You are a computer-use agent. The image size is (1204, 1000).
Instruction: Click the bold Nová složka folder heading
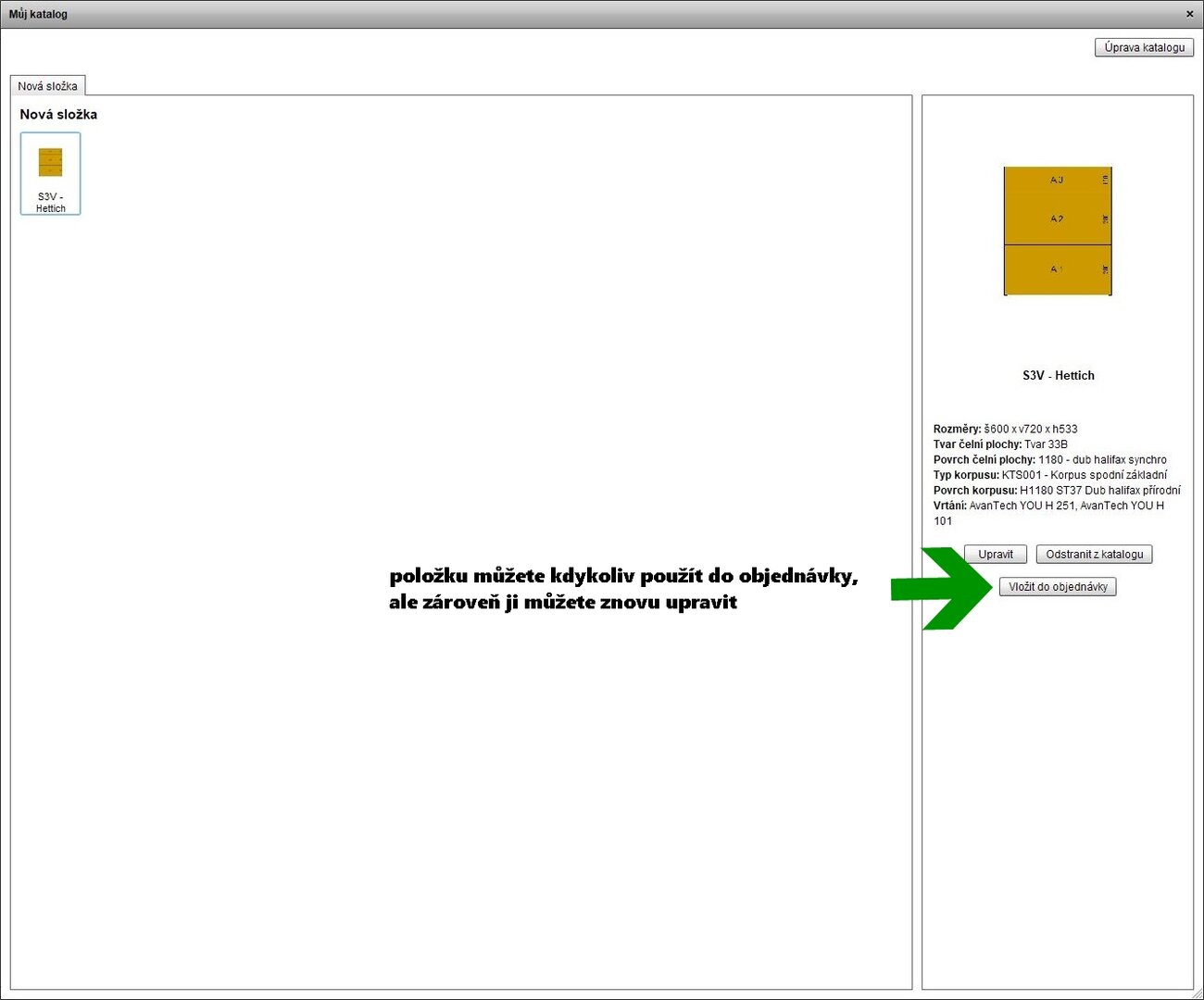click(58, 115)
